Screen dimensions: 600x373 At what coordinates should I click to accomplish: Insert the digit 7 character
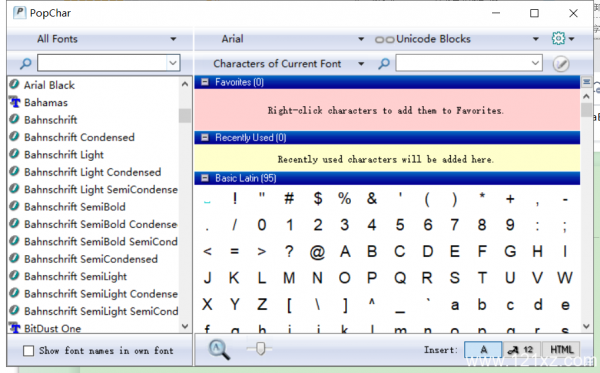pos(455,225)
